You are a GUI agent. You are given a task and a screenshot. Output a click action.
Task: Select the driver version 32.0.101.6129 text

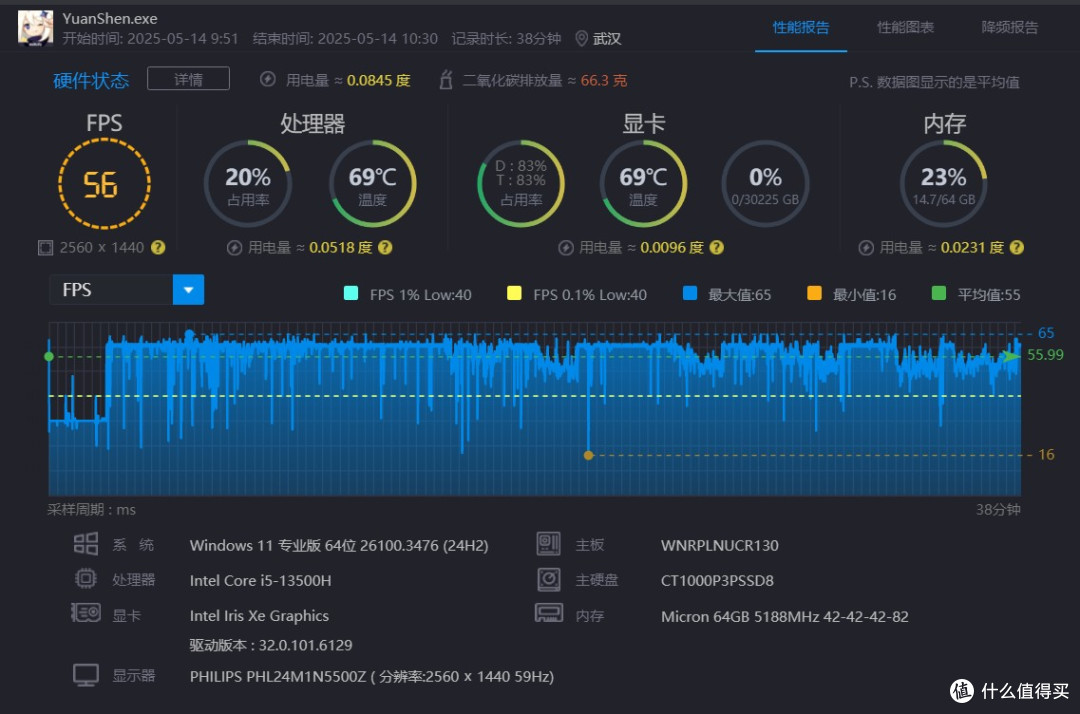tap(271, 645)
